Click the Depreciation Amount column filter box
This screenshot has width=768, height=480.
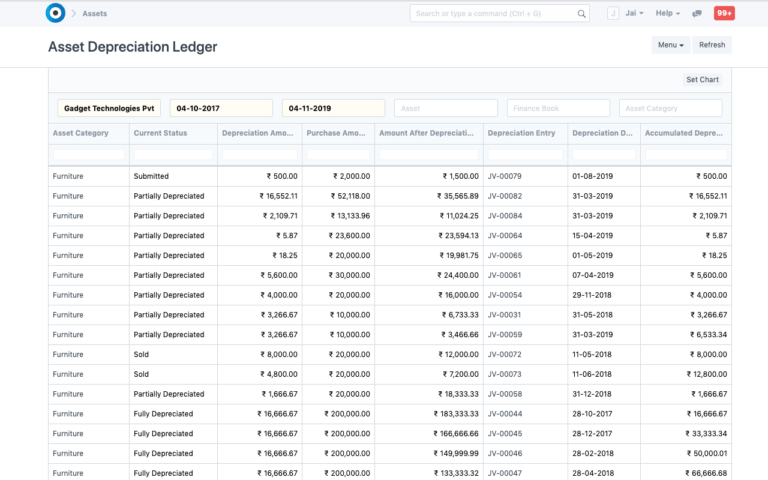tap(260, 154)
